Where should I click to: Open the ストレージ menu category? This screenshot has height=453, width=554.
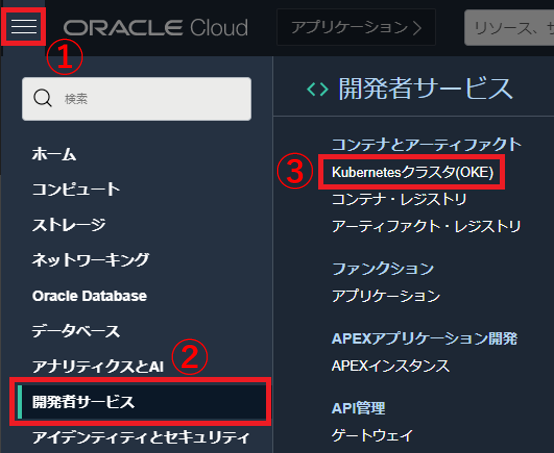pos(69,225)
